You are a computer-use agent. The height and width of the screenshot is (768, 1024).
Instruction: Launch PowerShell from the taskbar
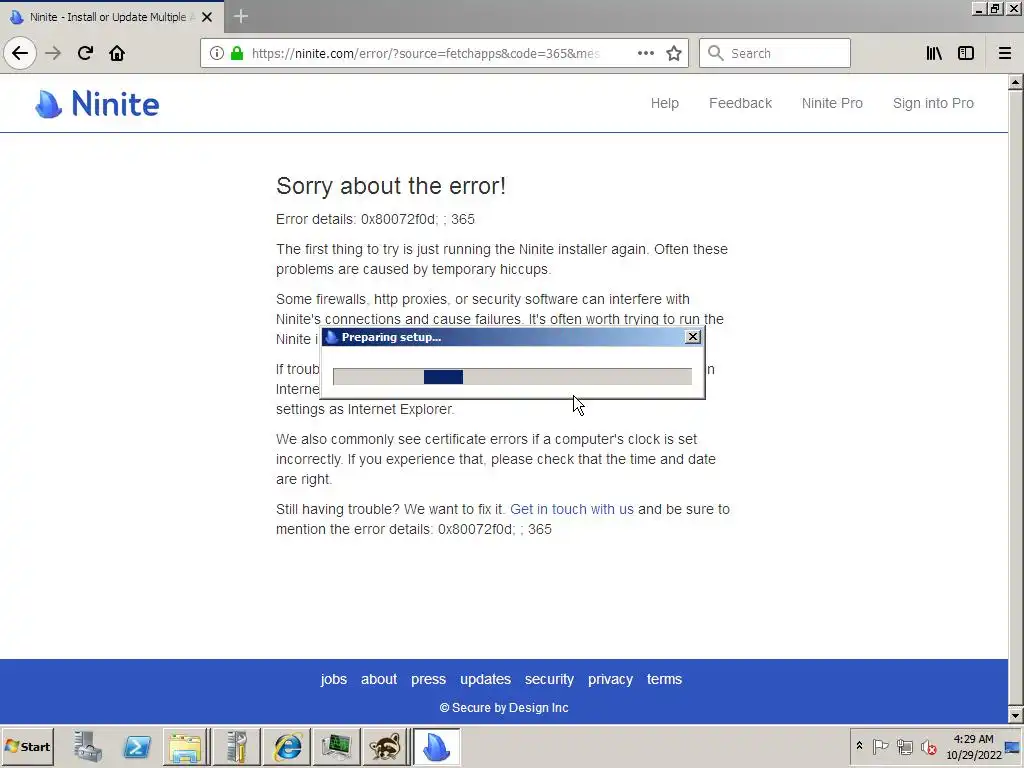[x=137, y=746]
